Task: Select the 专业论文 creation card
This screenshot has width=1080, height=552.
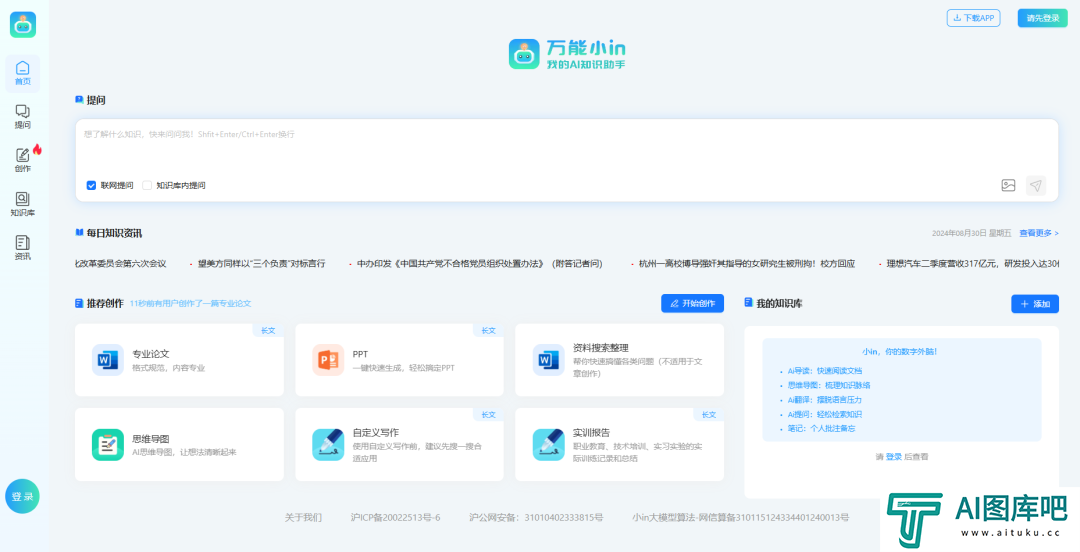Action: 179,360
